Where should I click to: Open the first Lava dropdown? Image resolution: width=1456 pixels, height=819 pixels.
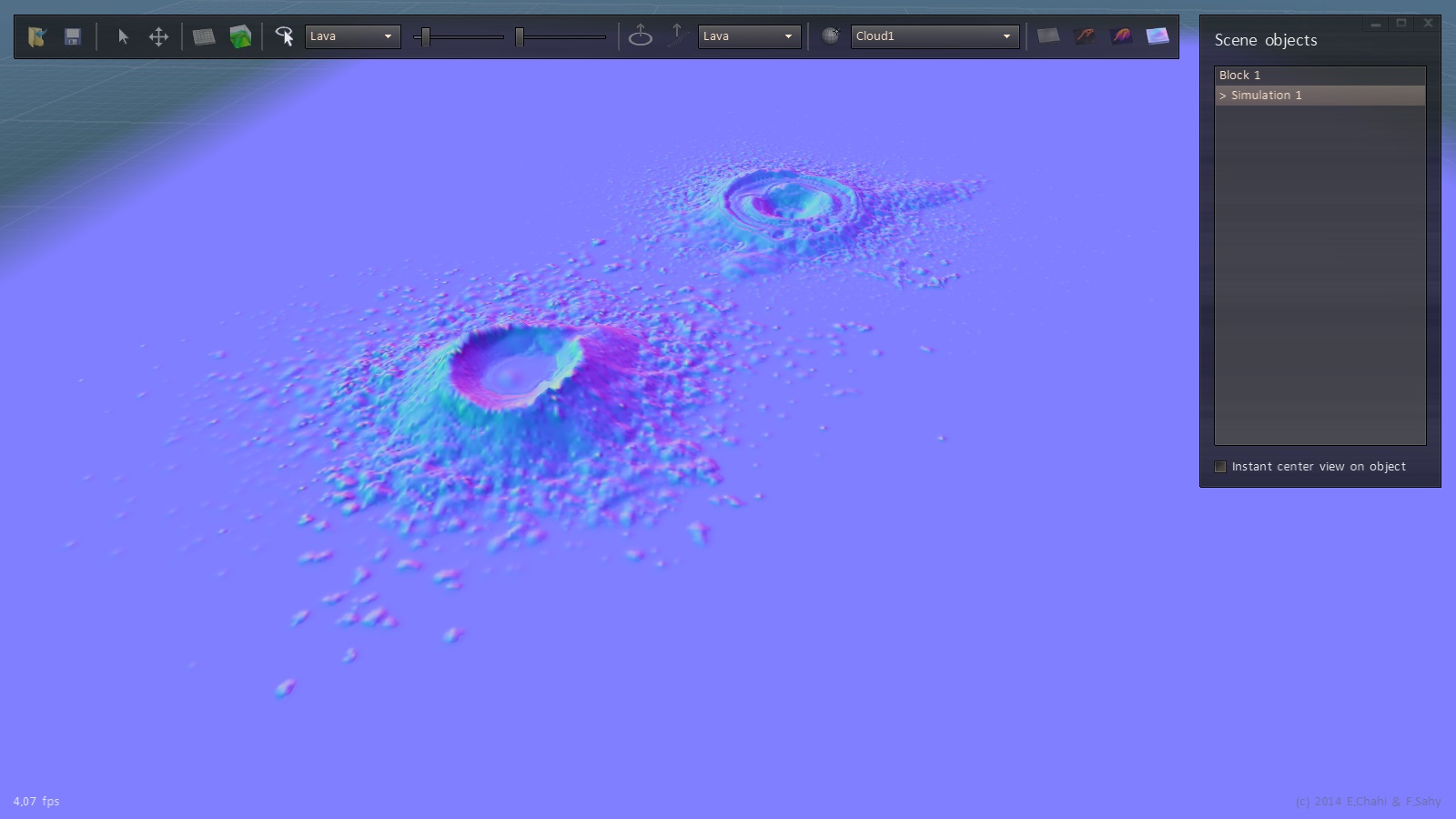pos(353,36)
